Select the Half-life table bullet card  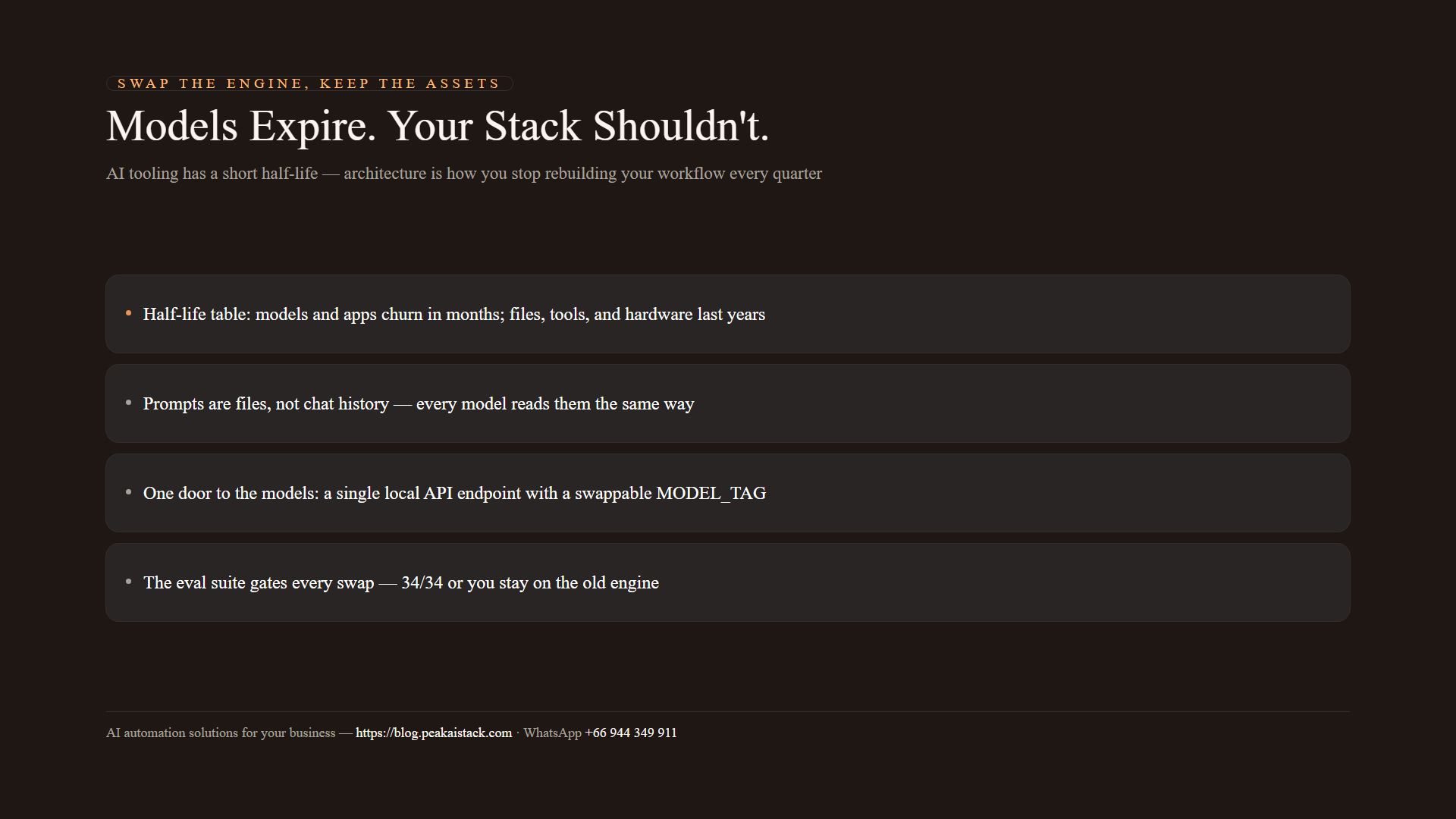[x=728, y=314]
